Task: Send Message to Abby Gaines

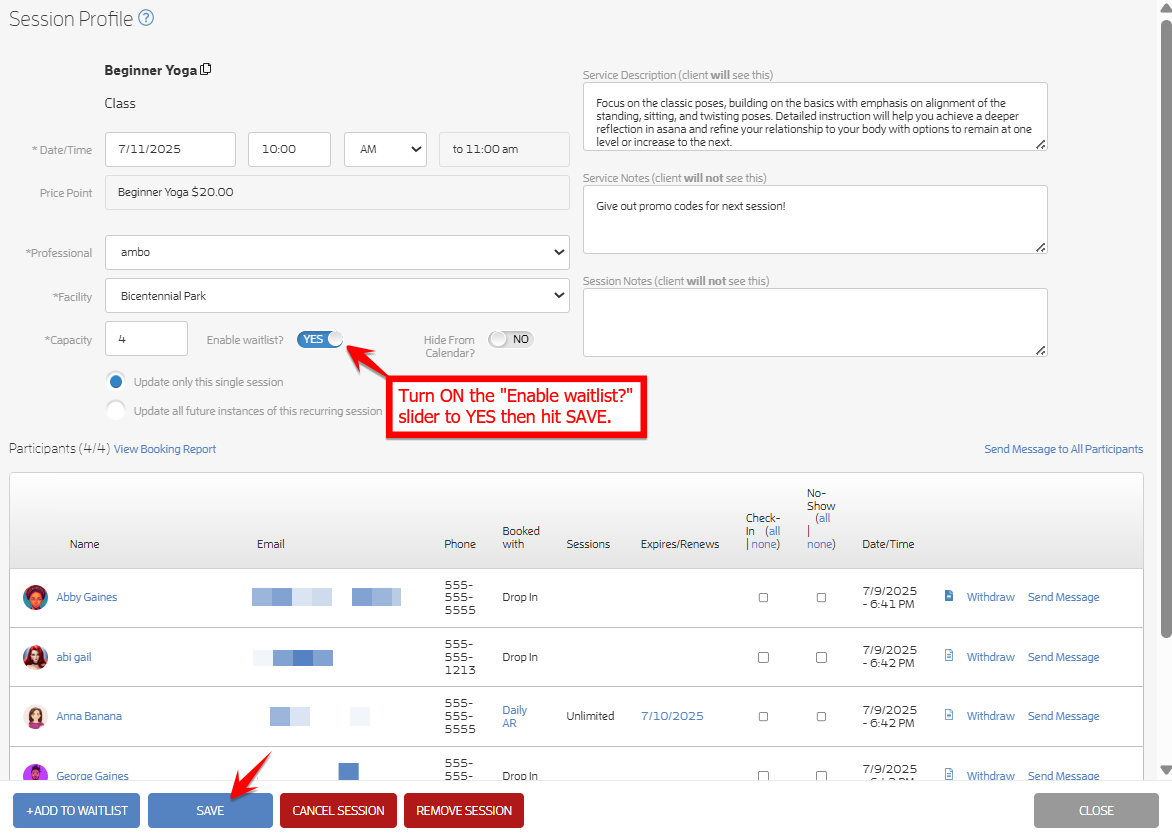Action: point(1064,597)
